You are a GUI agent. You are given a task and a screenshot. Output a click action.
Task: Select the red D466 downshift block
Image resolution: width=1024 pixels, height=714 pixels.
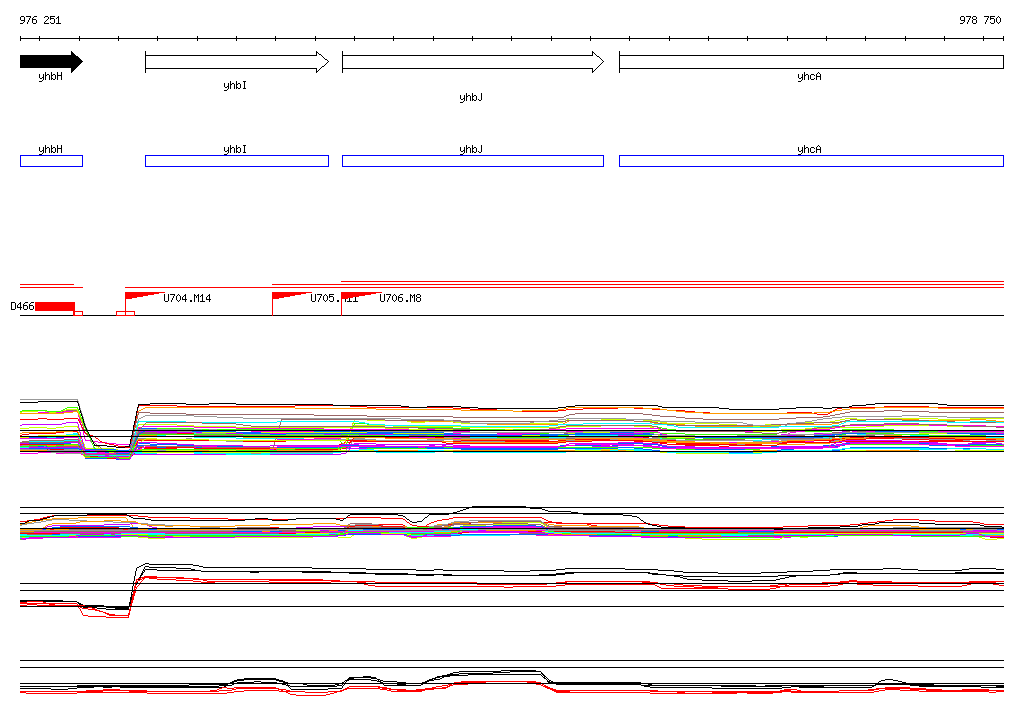[56, 306]
